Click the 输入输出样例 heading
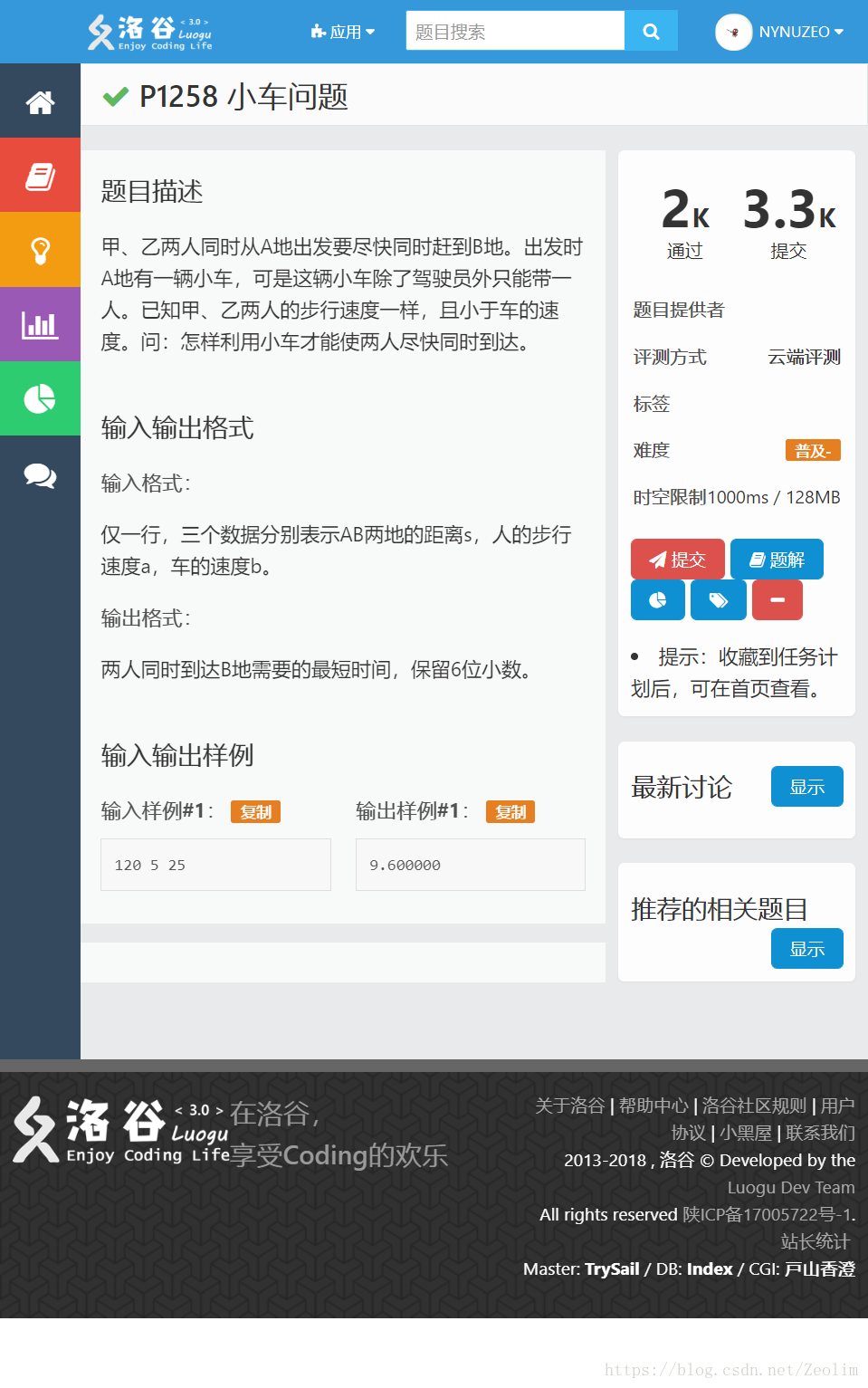This screenshot has width=868, height=1388. (177, 755)
